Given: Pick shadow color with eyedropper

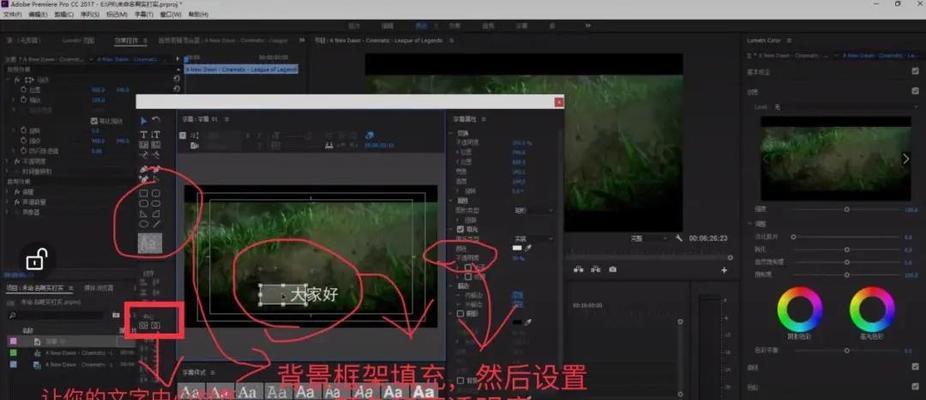Looking at the screenshot, I should coord(528,323).
